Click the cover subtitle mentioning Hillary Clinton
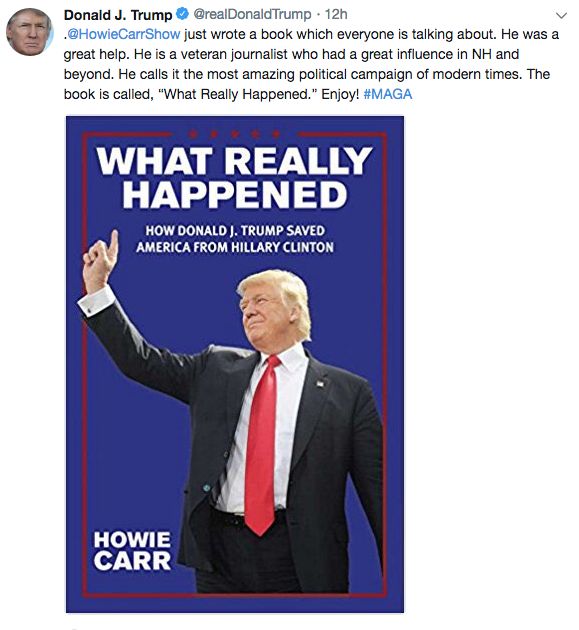The image size is (579, 630). click(x=235, y=239)
